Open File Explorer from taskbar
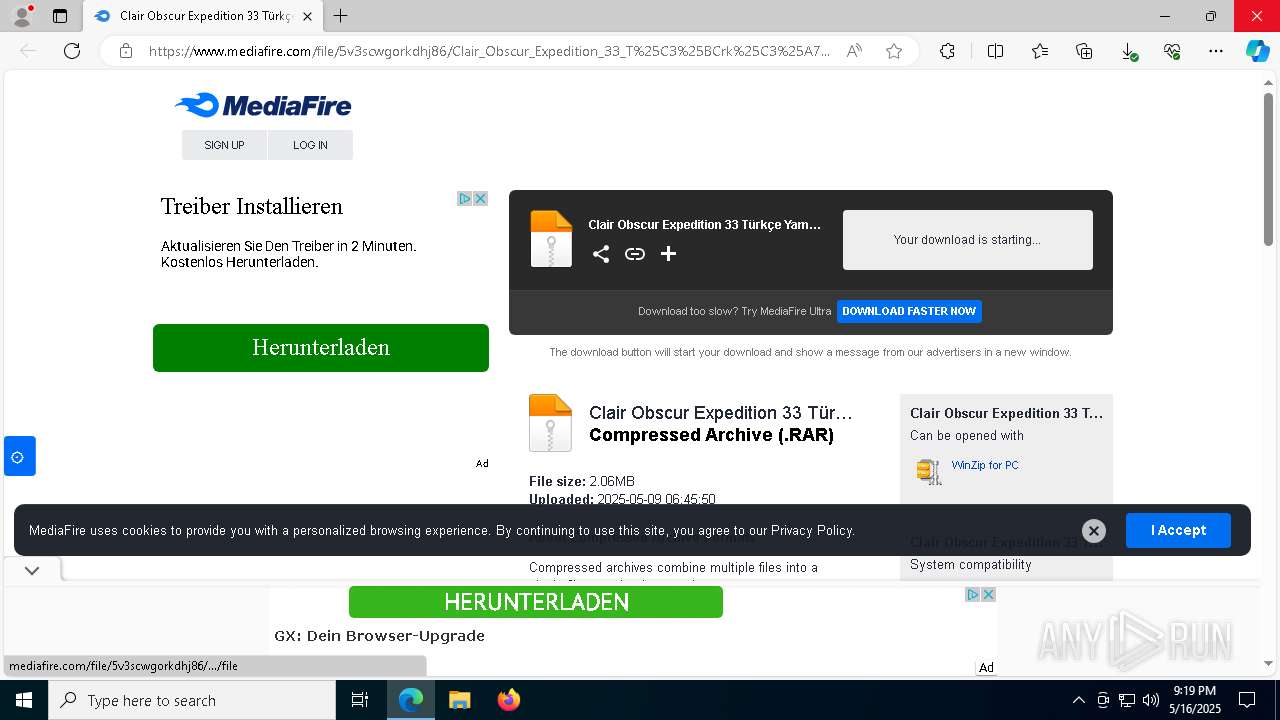The height and width of the screenshot is (720, 1280). (459, 700)
